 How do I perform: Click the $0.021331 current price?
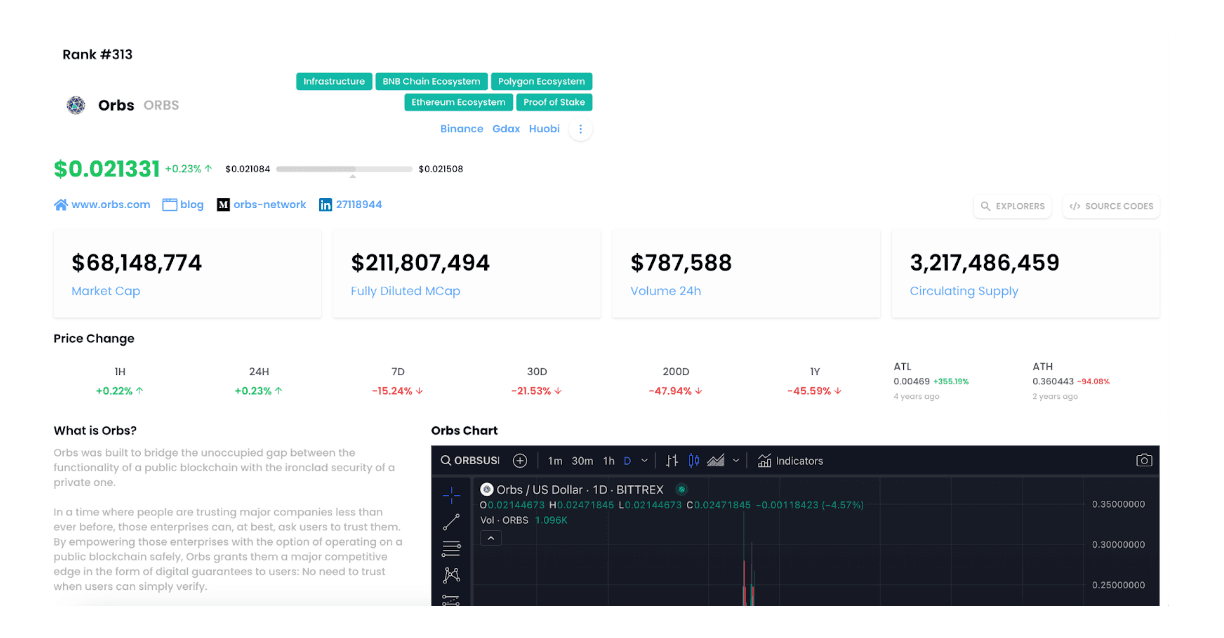point(107,169)
